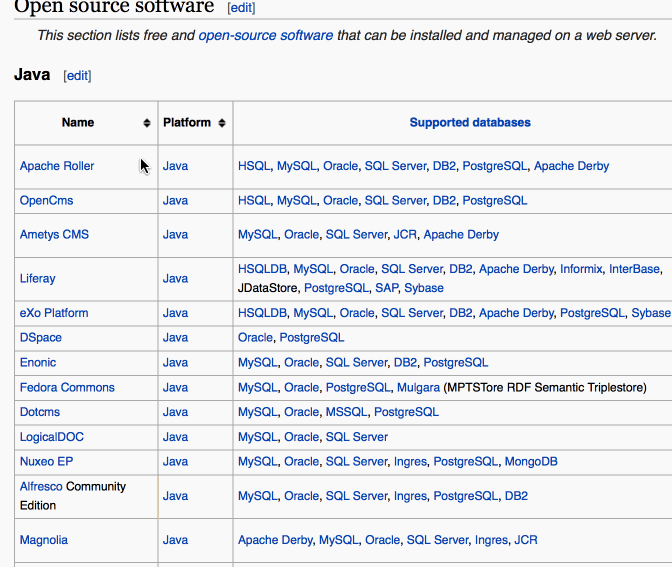The image size is (672, 567).
Task: Sort table by Platform column arrows
Action: tap(222, 123)
